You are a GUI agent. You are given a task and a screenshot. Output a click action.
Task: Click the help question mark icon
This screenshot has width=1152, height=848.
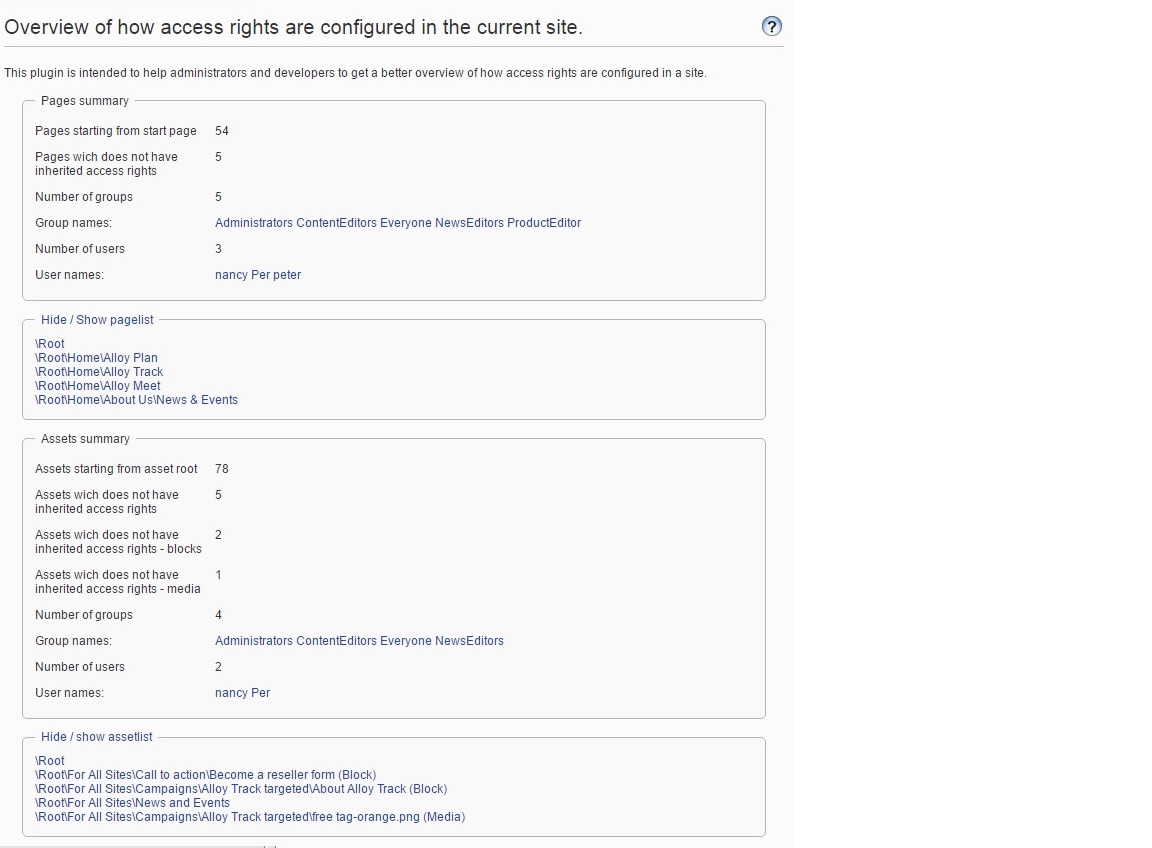(771, 27)
